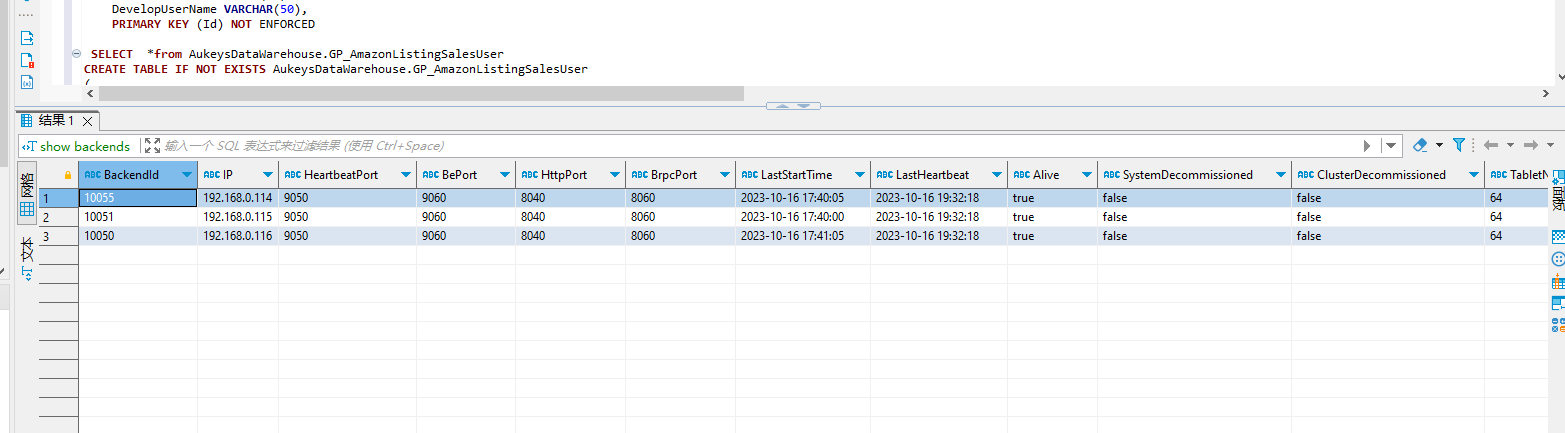Image resolution: width=1565 pixels, height=433 pixels.
Task: Click IP cell 192.168.0.114
Action: 238,198
